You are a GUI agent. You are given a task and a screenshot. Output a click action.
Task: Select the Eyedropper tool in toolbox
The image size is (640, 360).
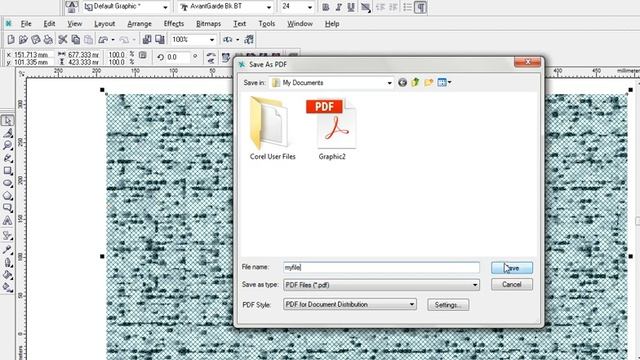(7, 249)
